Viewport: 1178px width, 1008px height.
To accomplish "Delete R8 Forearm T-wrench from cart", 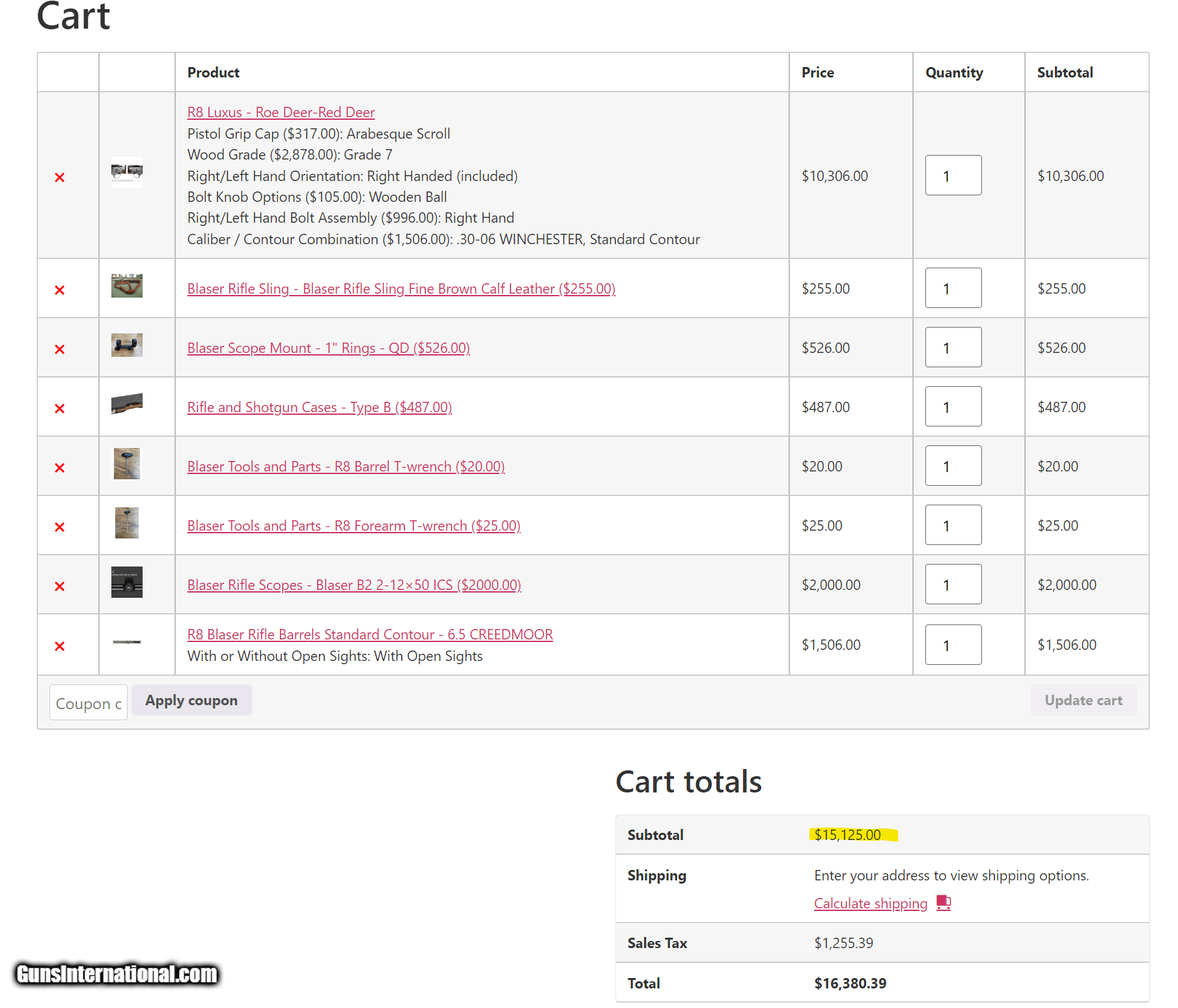I will (x=60, y=527).
